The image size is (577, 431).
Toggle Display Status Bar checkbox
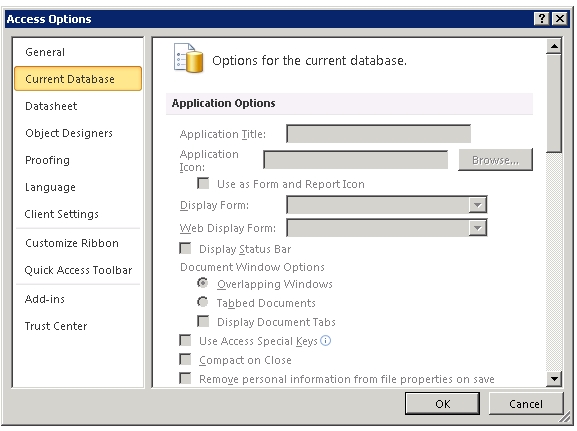coord(185,248)
